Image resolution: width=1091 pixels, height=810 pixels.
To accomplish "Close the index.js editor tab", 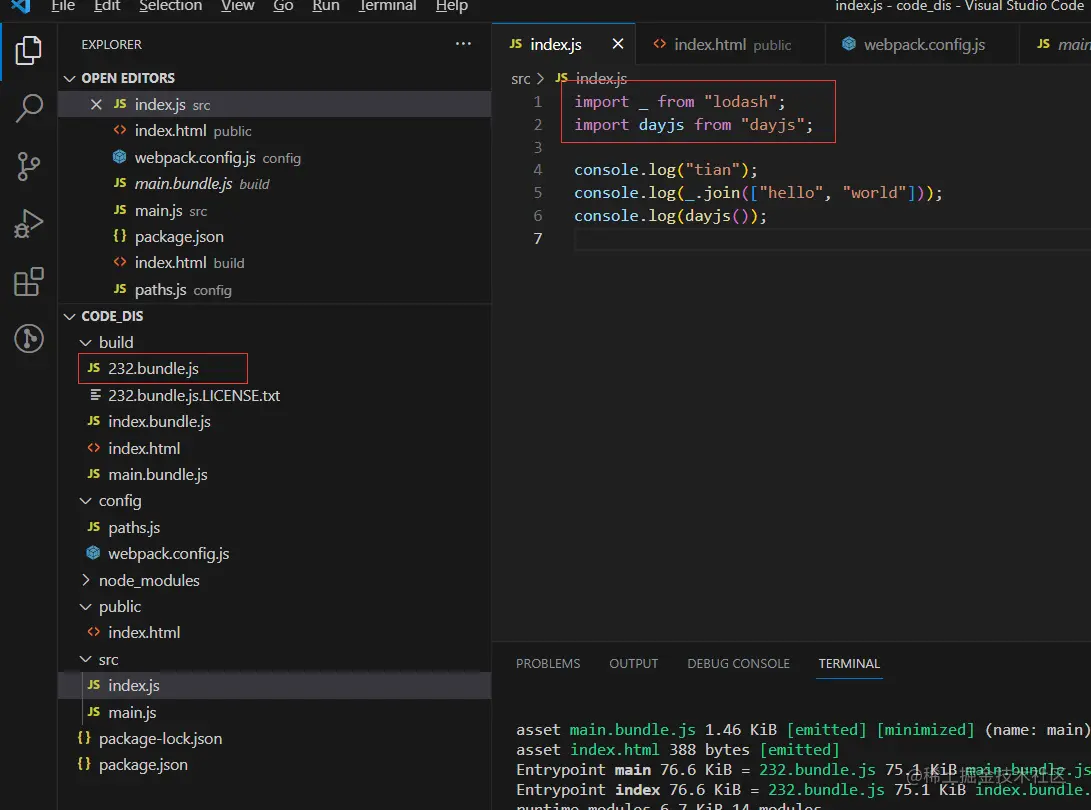I will click(x=618, y=44).
